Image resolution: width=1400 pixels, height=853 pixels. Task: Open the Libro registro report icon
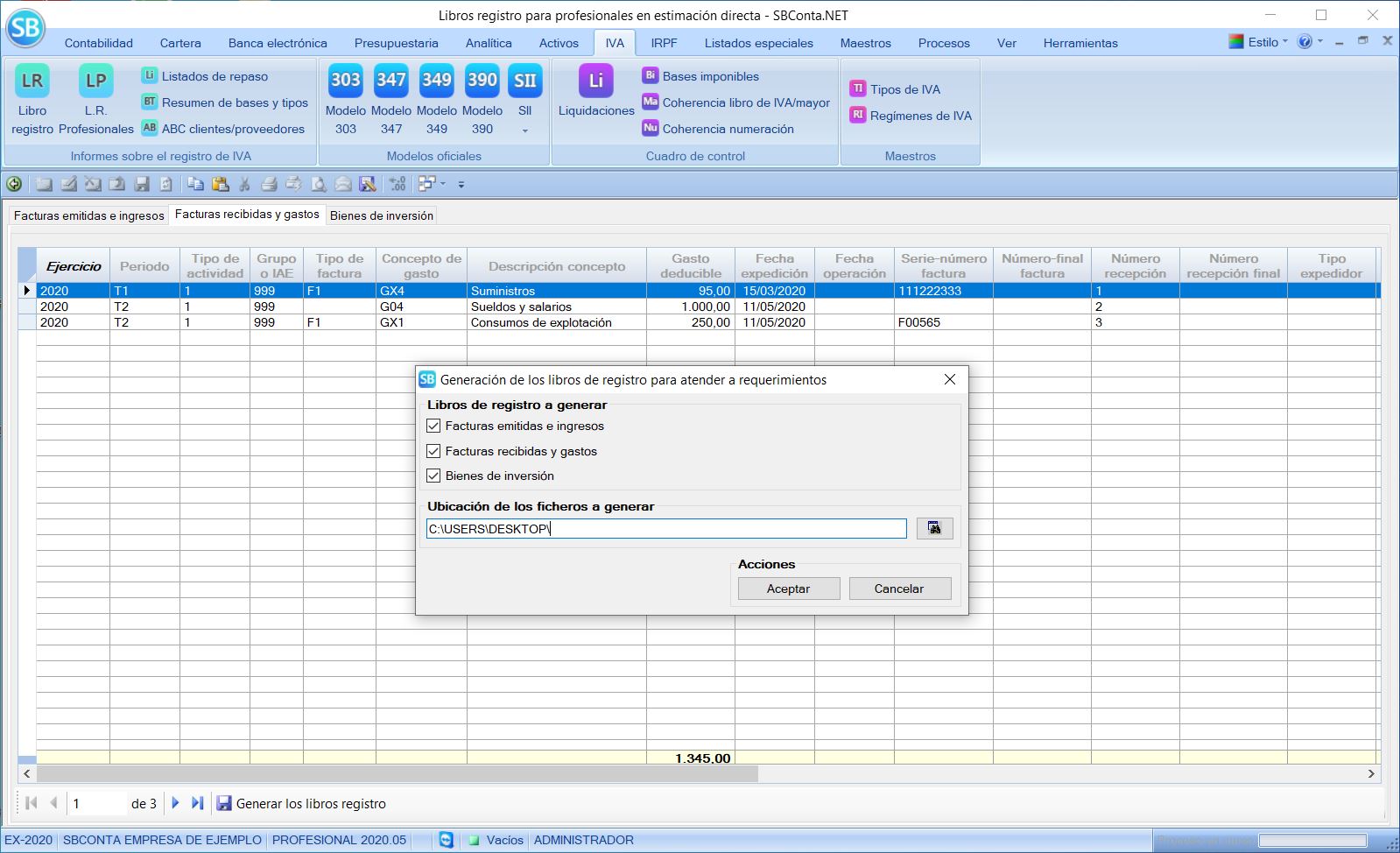(32, 81)
